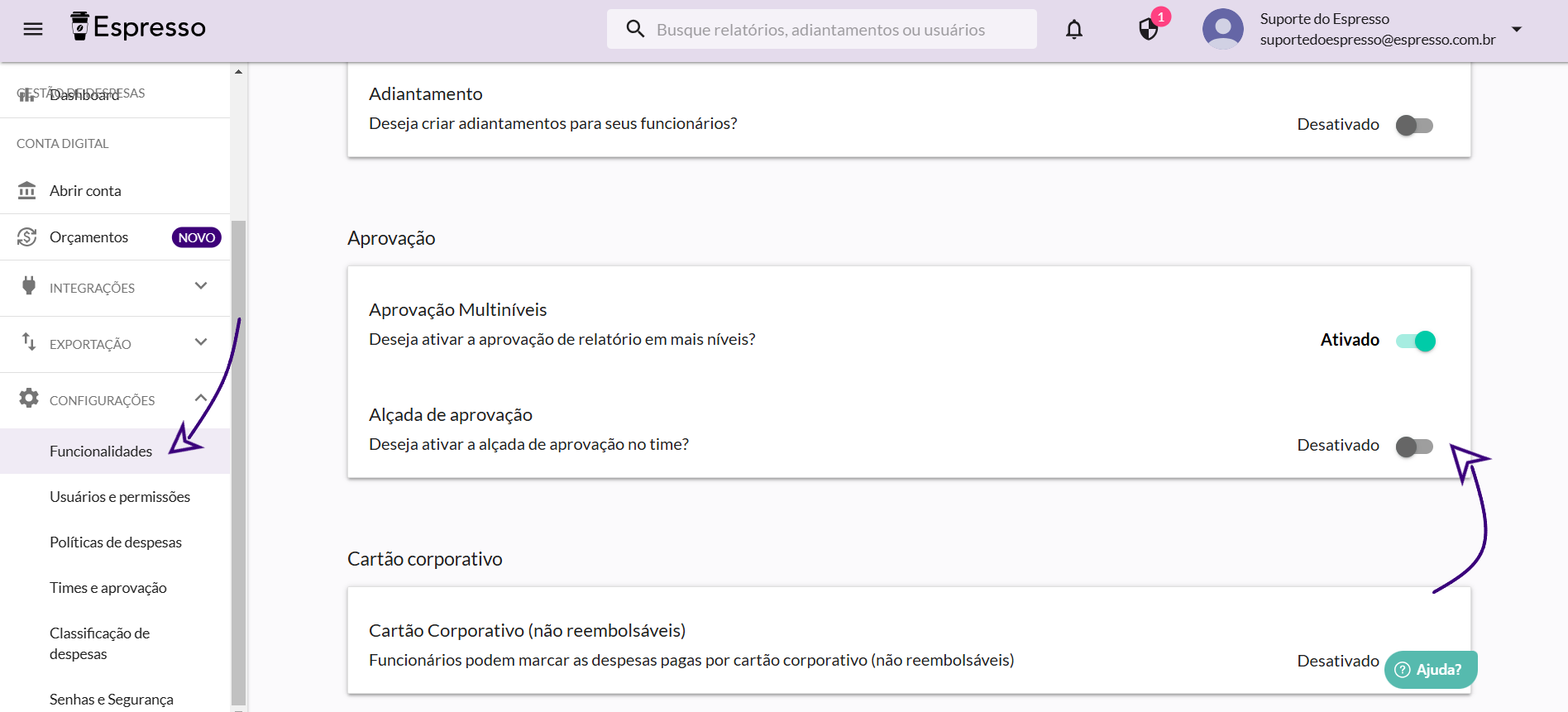This screenshot has height=712, width=1568.
Task: Focus the search field for relatórios
Action: [821, 29]
